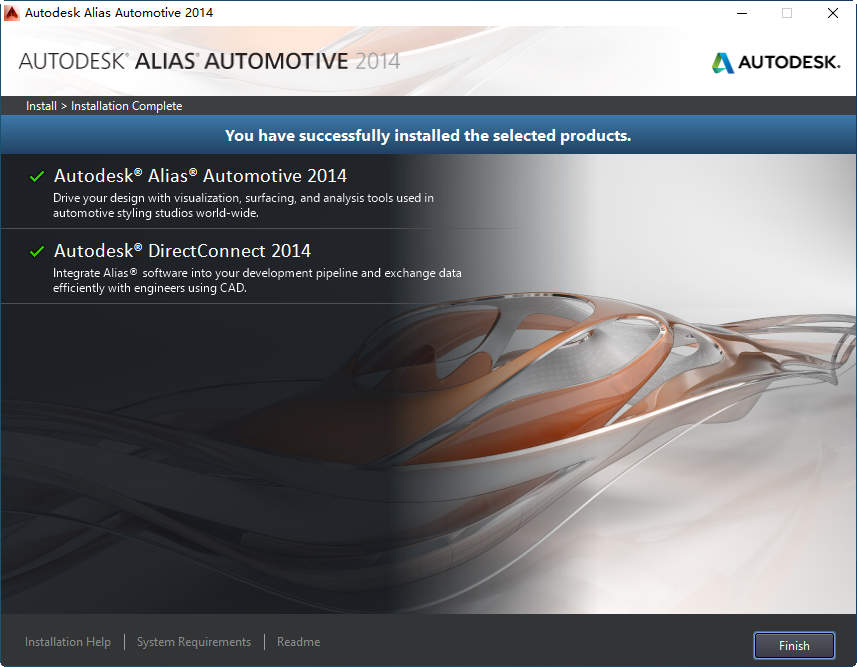Image resolution: width=857 pixels, height=667 pixels.
Task: Click the AUTODESK ALIAS AUTOMOTIVE 2014 header title
Action: coord(209,61)
